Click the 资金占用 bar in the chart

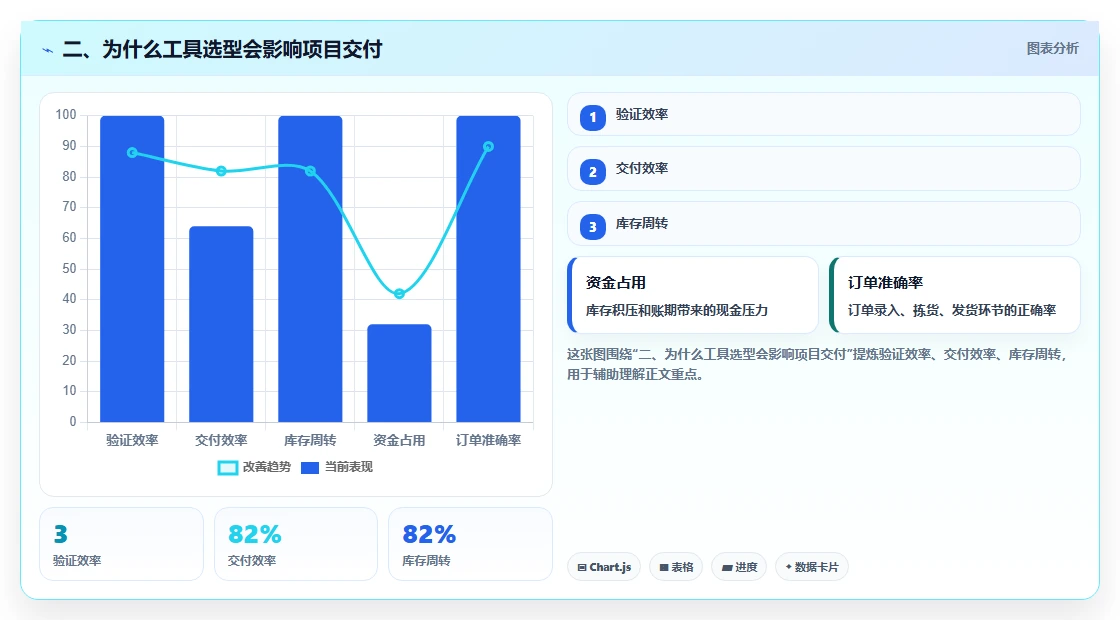[399, 373]
